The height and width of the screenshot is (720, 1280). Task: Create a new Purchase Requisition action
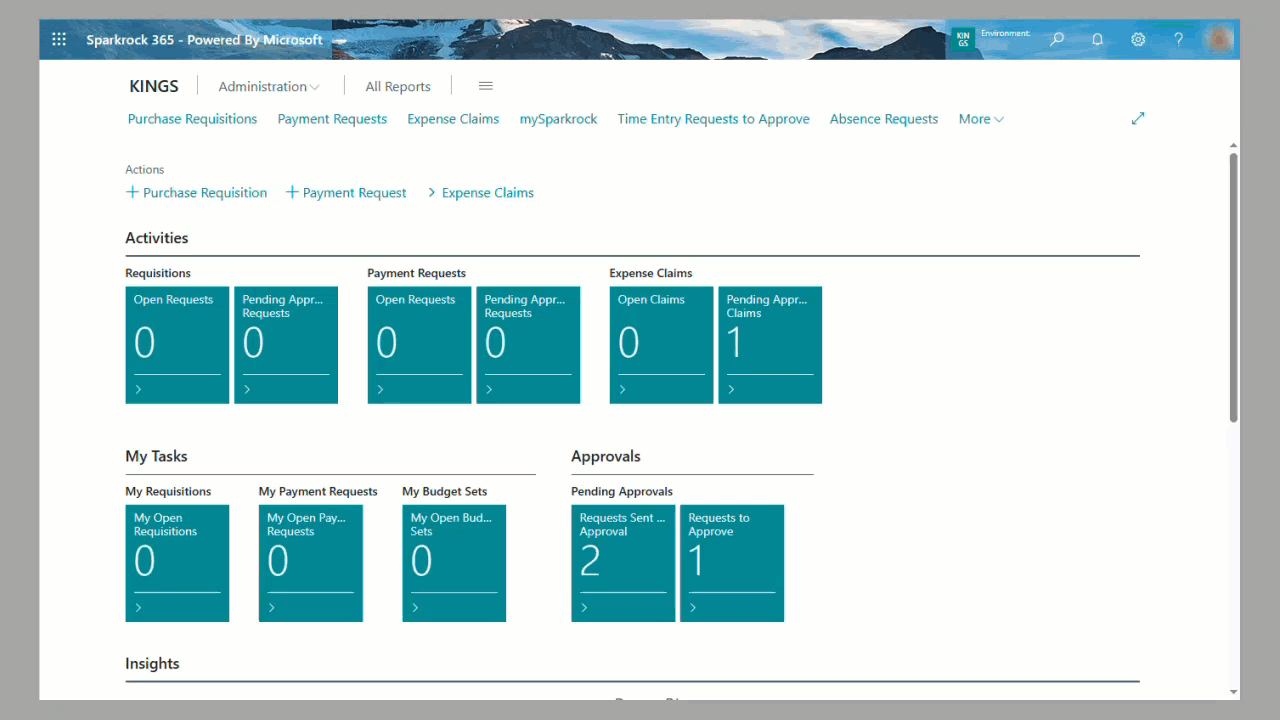coord(196,192)
